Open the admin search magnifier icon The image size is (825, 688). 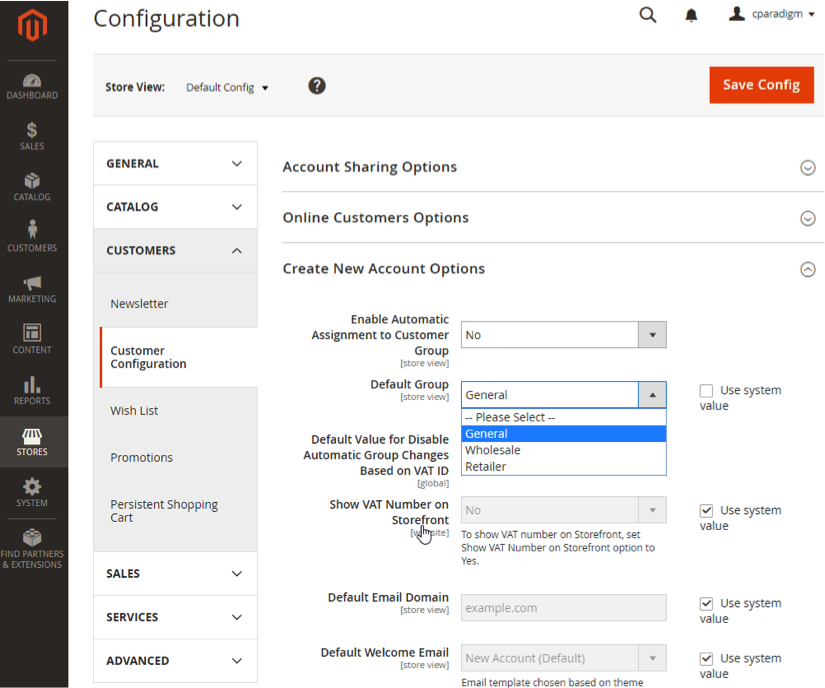click(647, 15)
